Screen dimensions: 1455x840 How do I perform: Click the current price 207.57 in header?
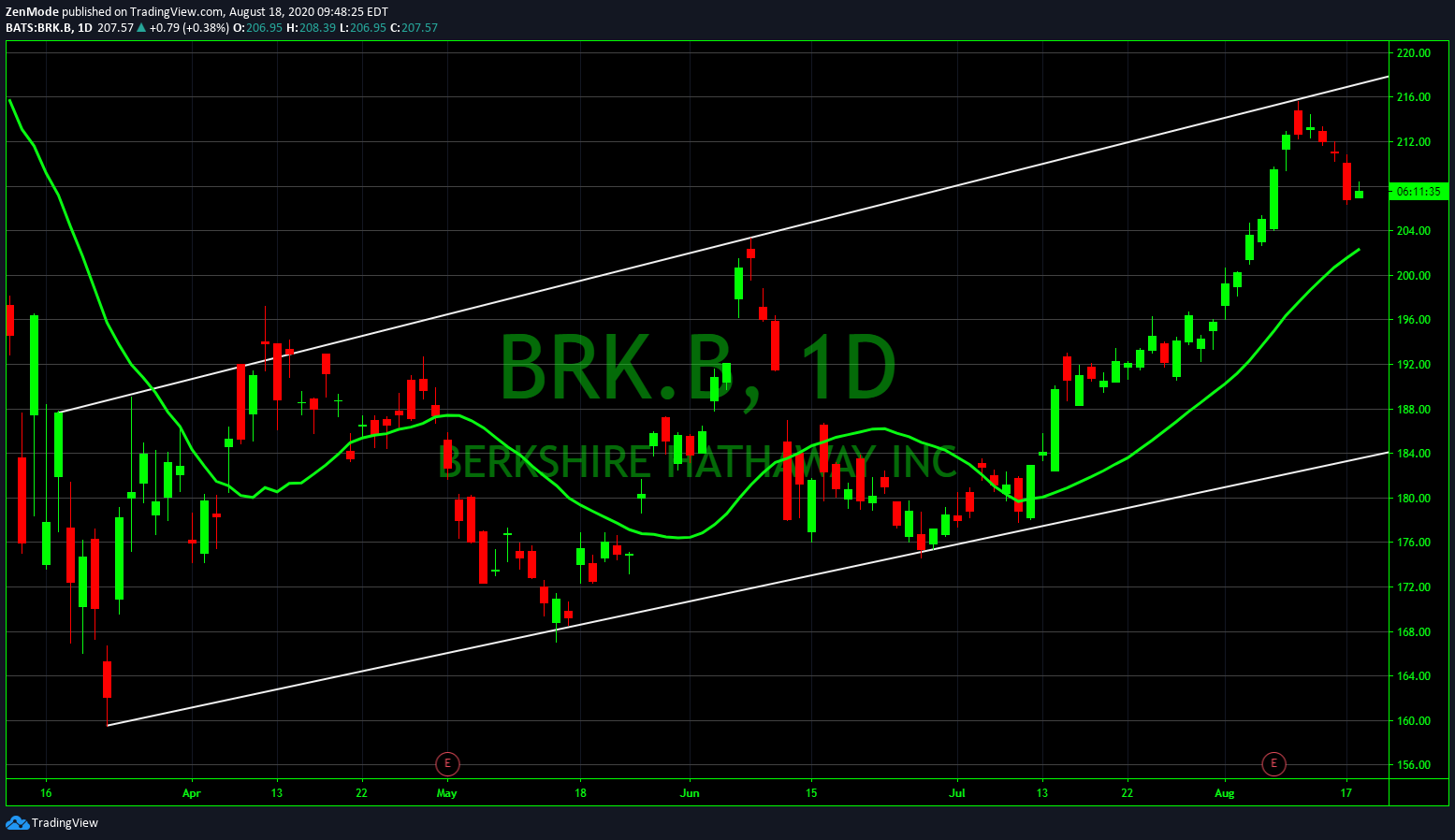[116, 28]
